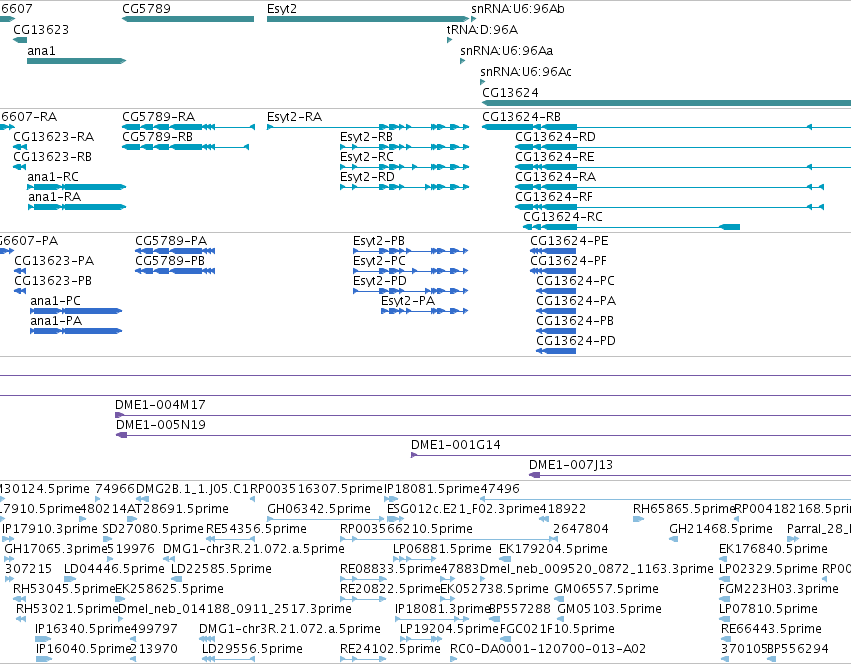Click the RC0-DA0001-120700-013-A02 feature
The height and width of the screenshot is (664, 851).
454,659
